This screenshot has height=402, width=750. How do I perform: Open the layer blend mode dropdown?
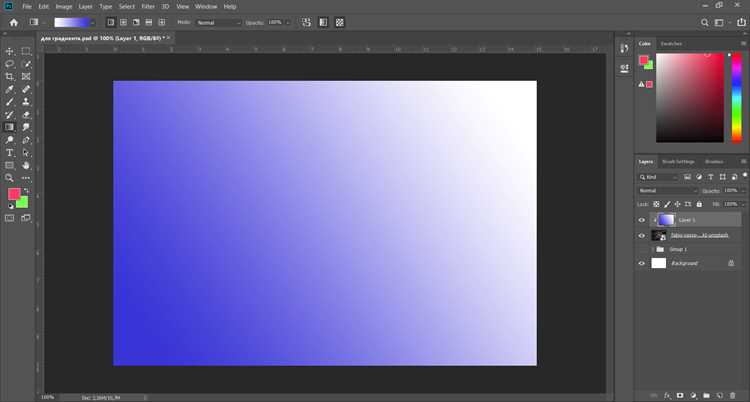coord(668,190)
